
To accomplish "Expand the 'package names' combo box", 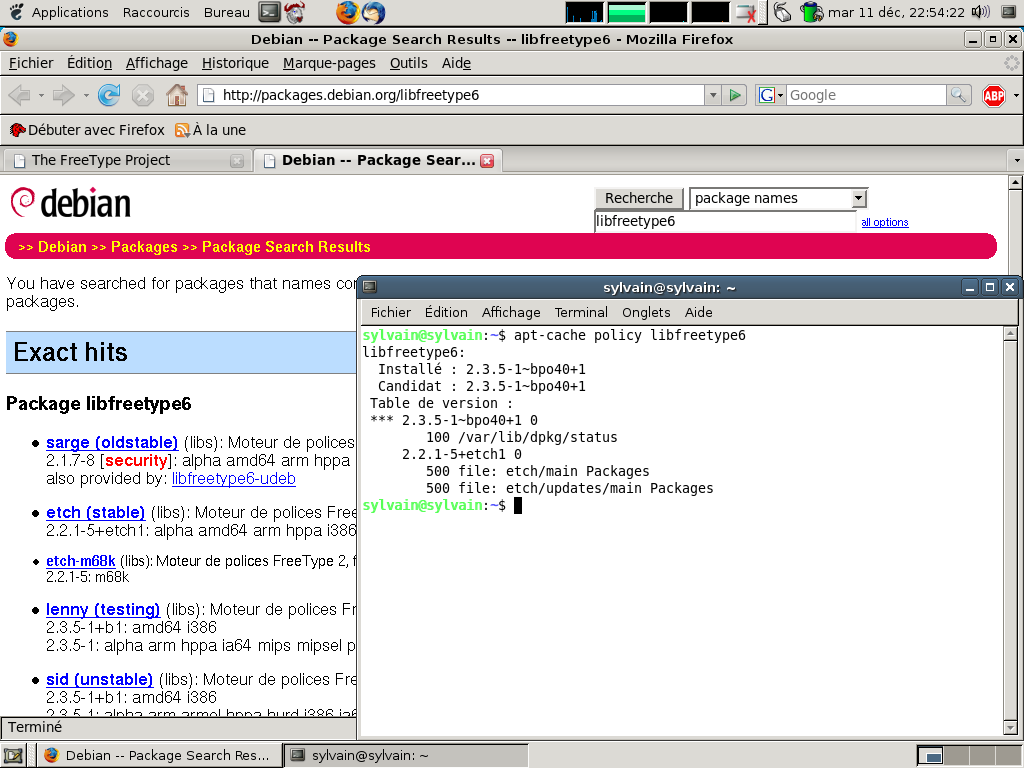I will click(858, 198).
